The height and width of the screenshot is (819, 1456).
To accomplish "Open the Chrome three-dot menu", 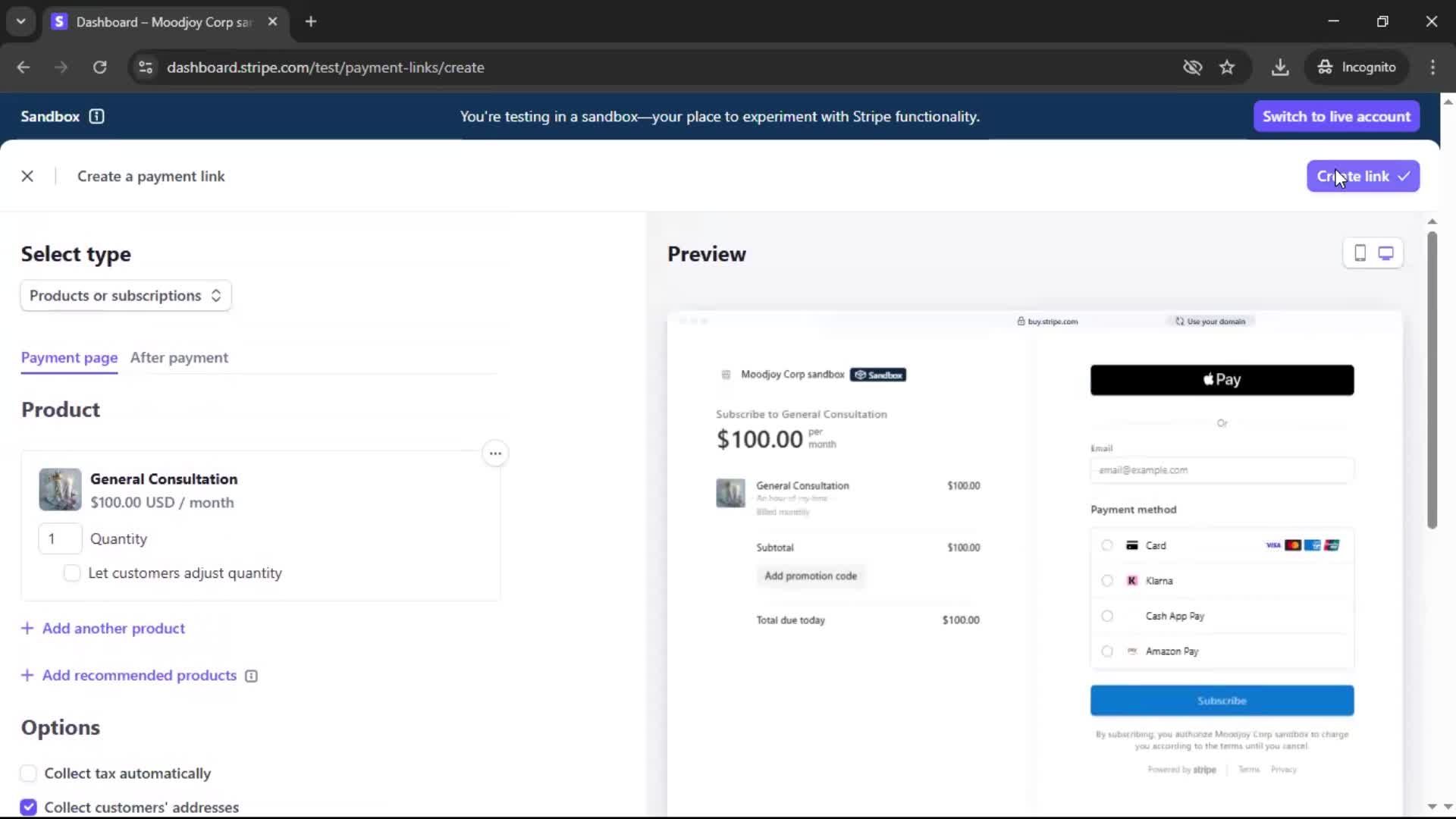I will tap(1432, 67).
